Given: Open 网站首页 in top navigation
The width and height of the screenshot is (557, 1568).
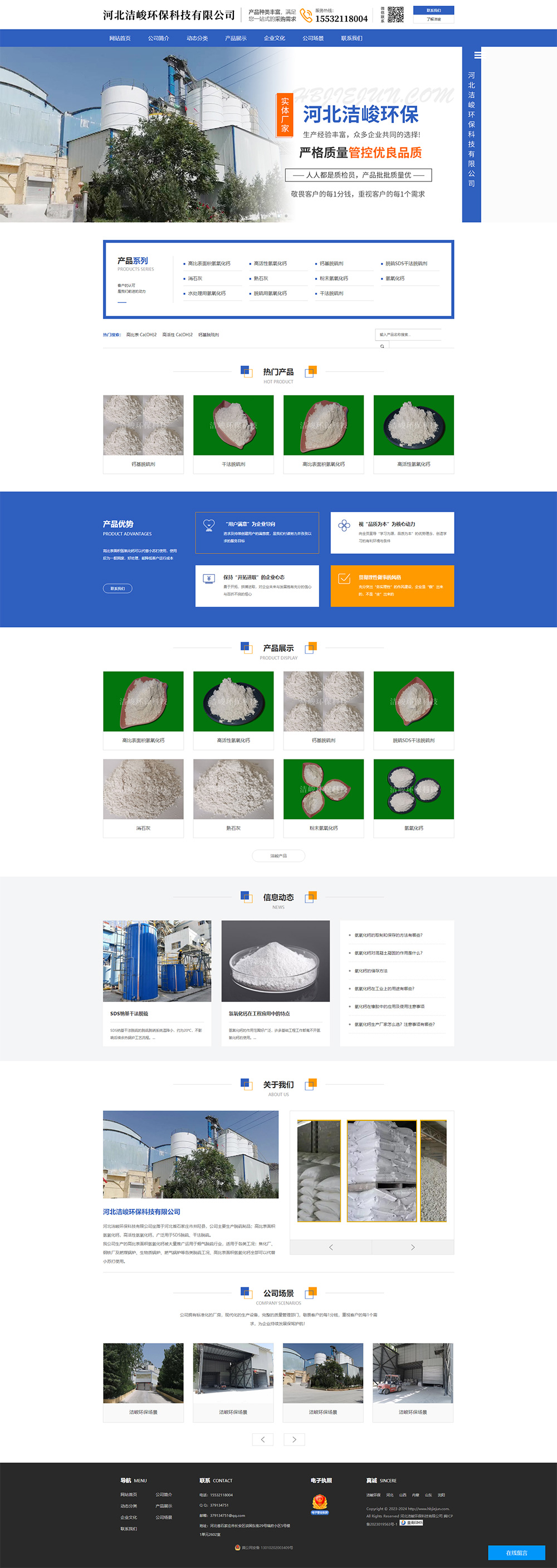Looking at the screenshot, I should (120, 38).
